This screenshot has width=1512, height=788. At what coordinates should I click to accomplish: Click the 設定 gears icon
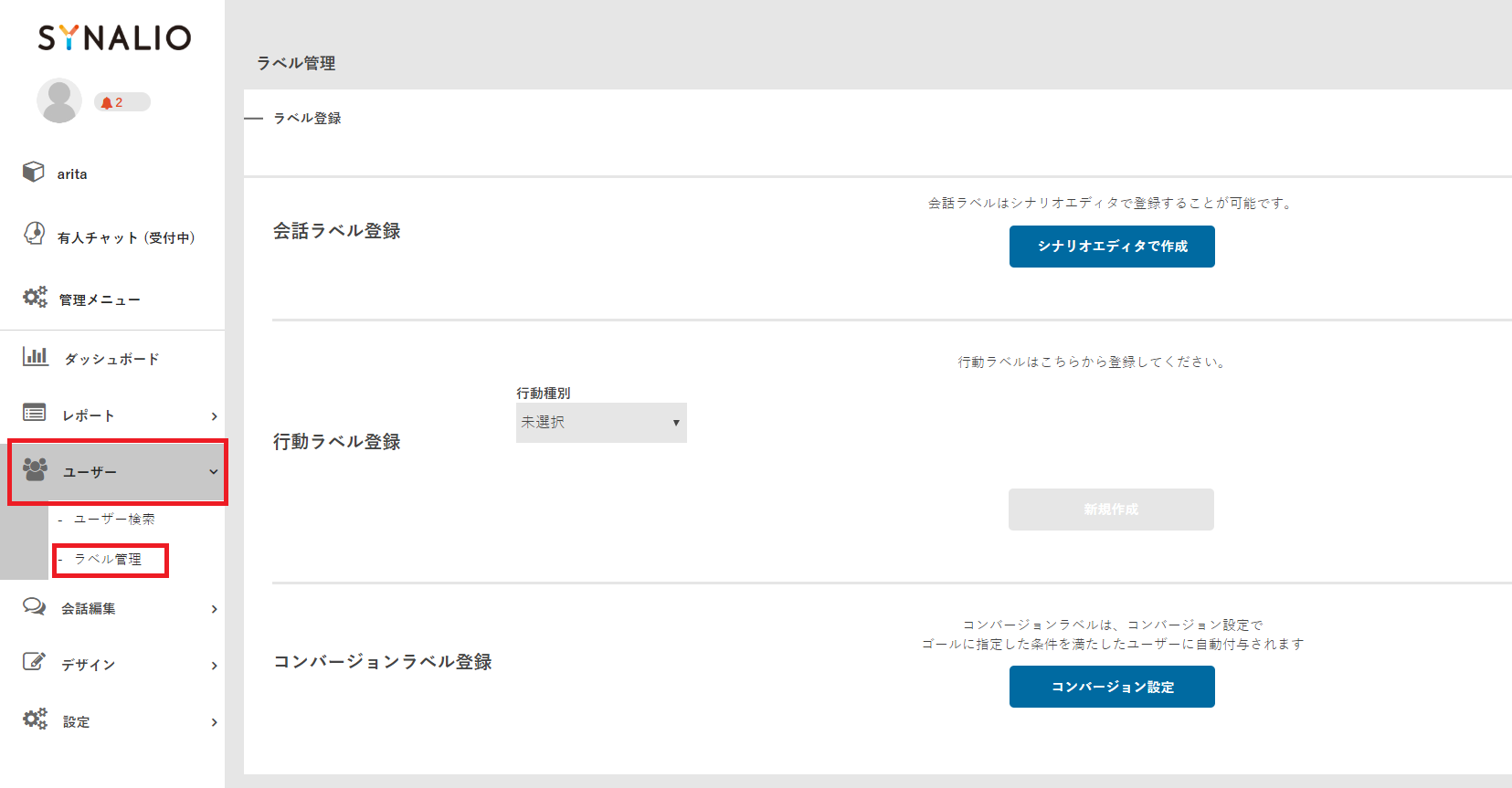(x=35, y=719)
